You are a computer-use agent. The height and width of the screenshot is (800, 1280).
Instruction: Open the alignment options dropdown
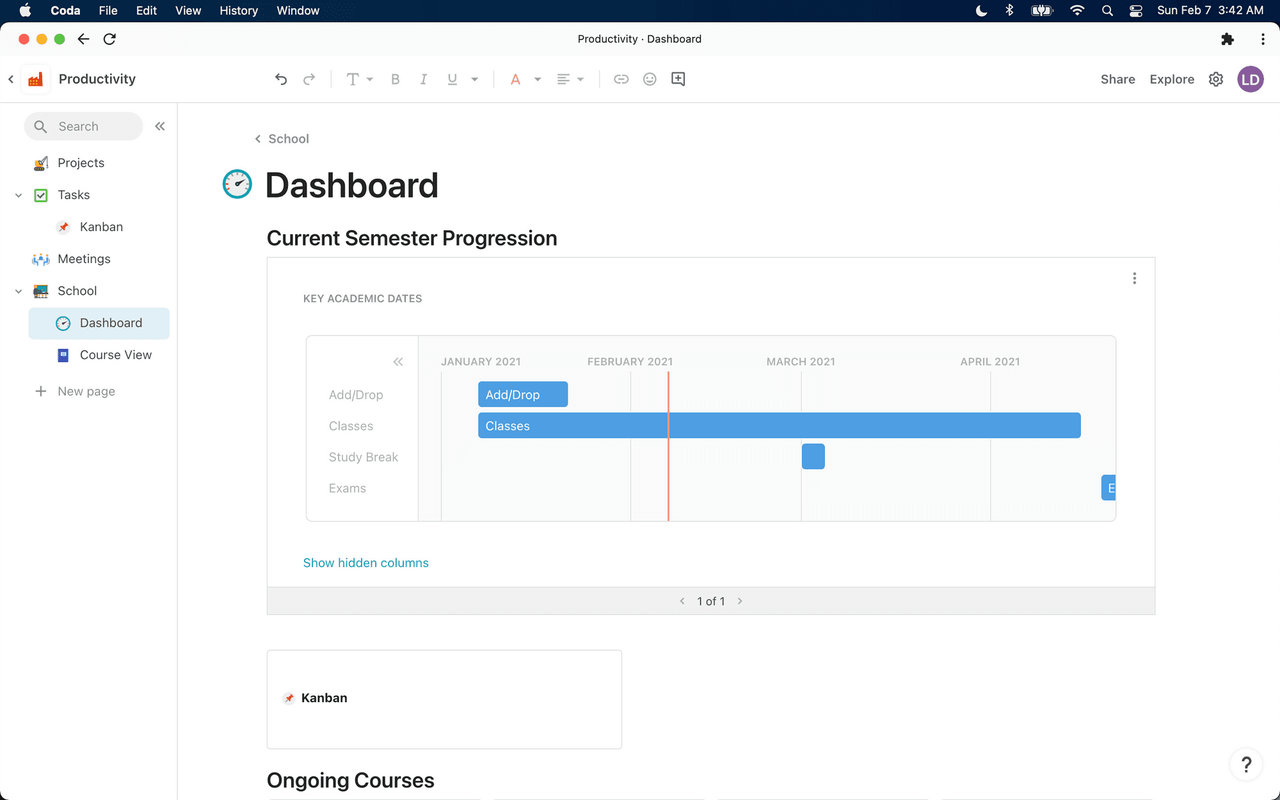click(581, 79)
